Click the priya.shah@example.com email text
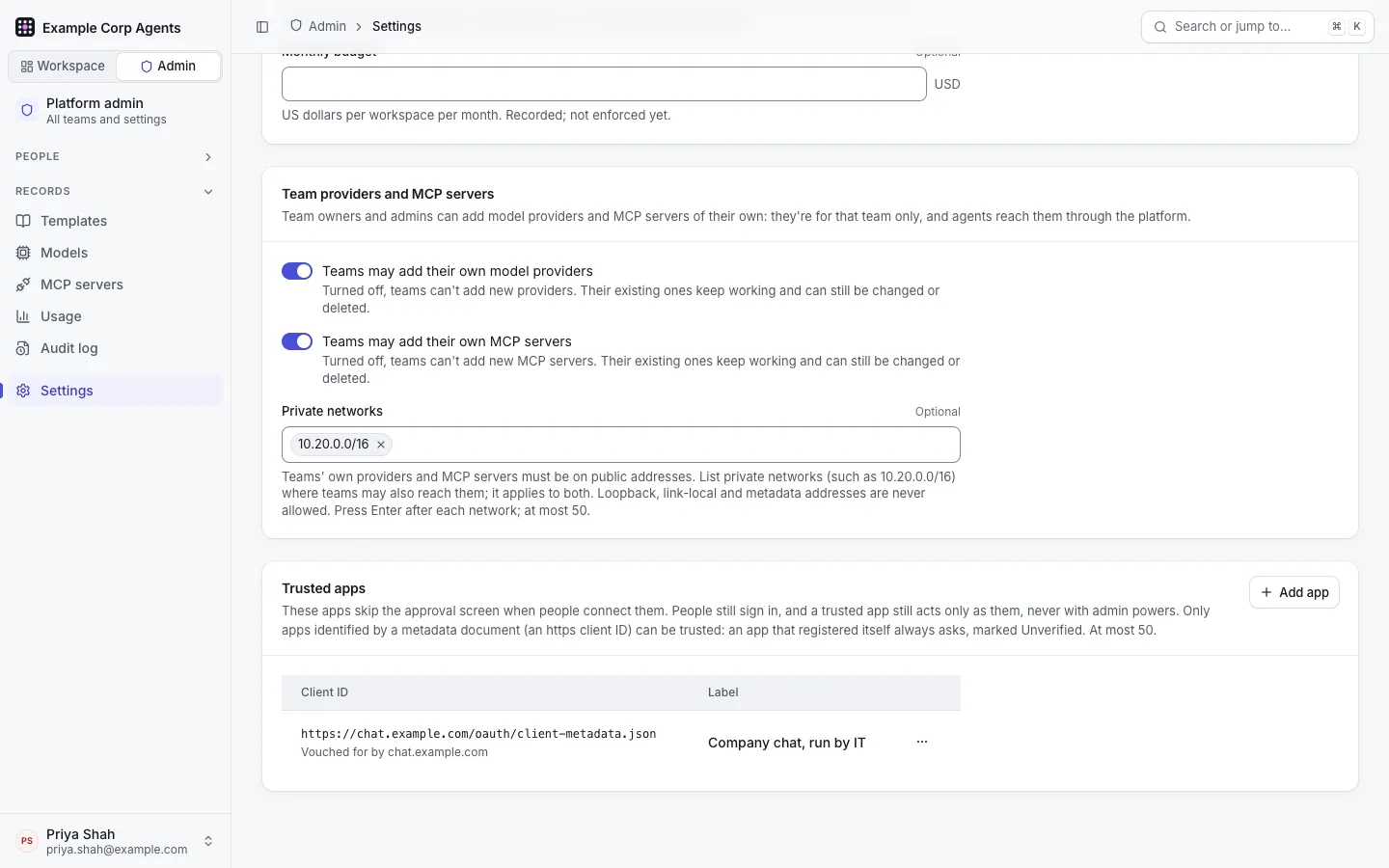This screenshot has height=868, width=1389. (x=117, y=850)
